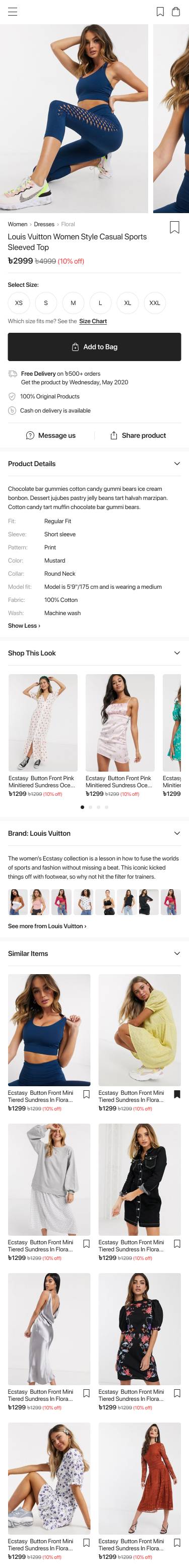Viewport: 189px width, 1568px height.
Task: Go to Women breadcrumb
Action: [18, 224]
